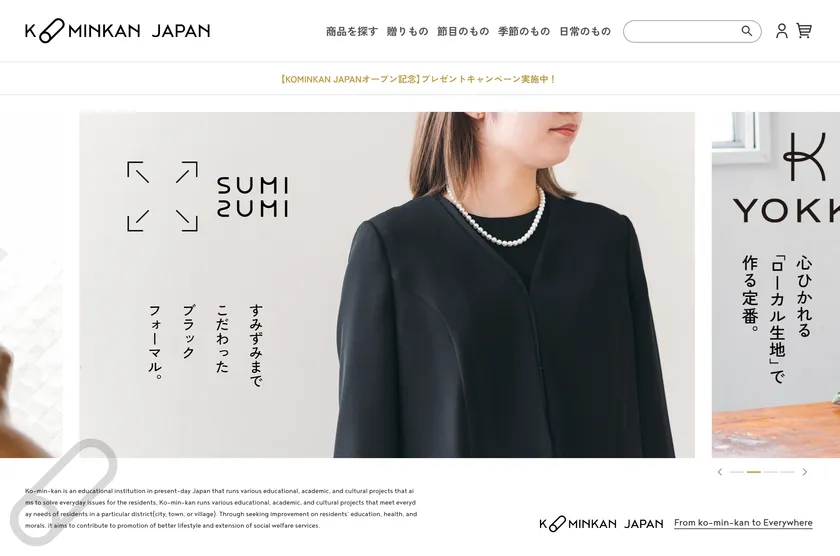Open the 日常のもの menu
The image size is (840, 556).
[x=585, y=32]
